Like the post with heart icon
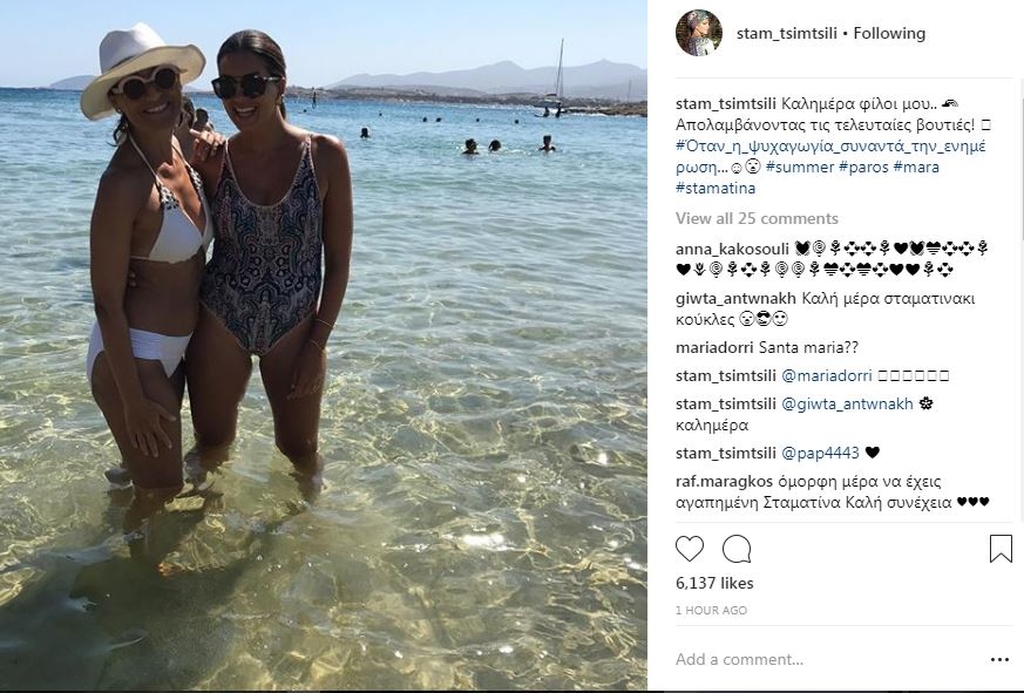This screenshot has height=693, width=1024. 689,549
